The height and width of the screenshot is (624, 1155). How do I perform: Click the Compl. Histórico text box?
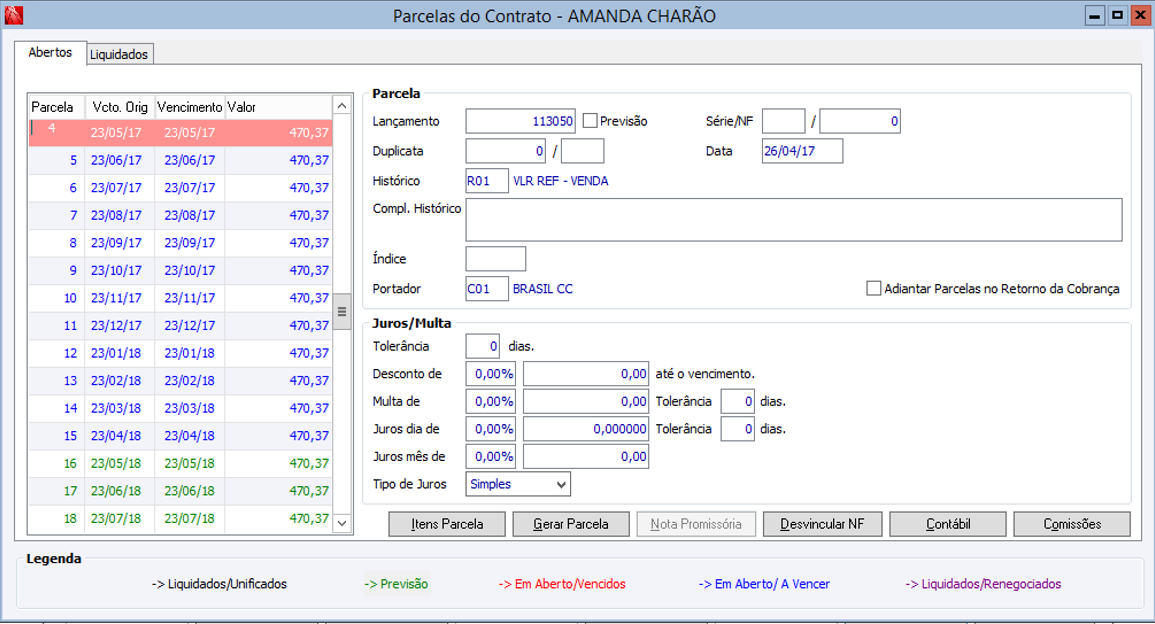point(793,220)
